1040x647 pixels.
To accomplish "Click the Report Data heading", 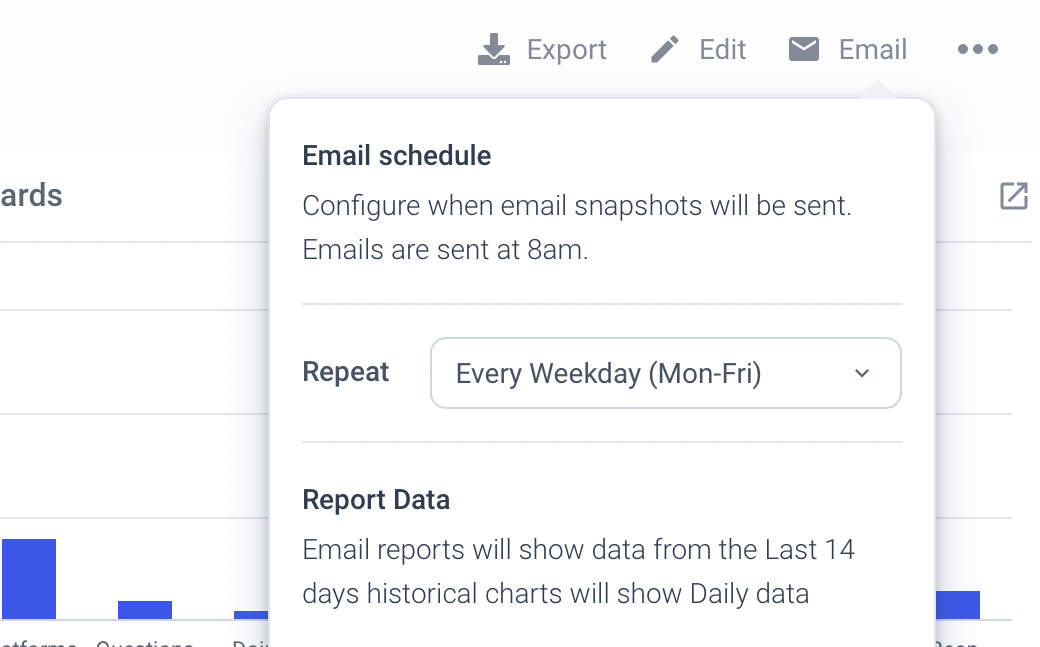I will coord(376,500).
